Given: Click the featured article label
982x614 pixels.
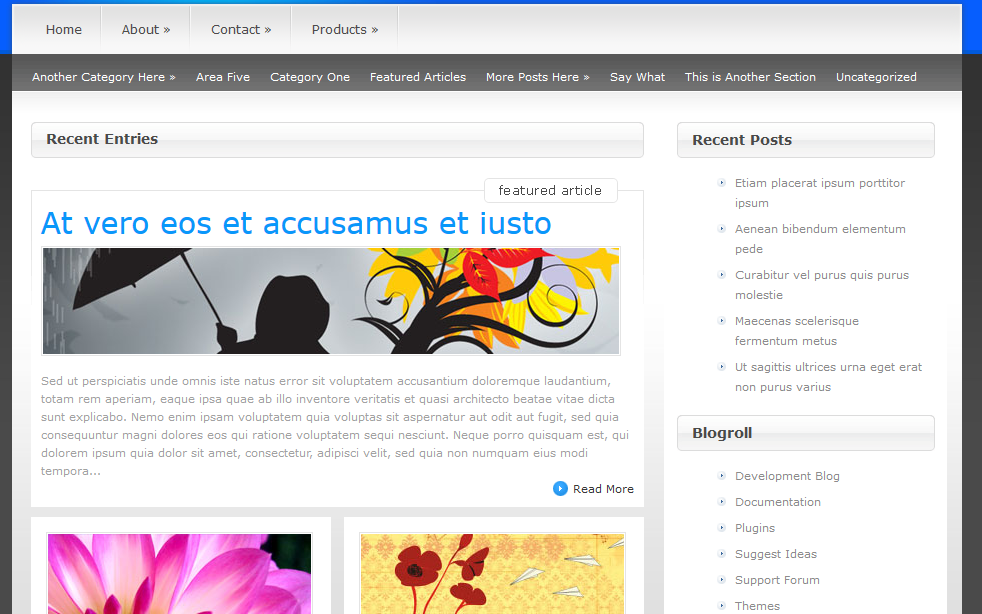Looking at the screenshot, I should [550, 190].
